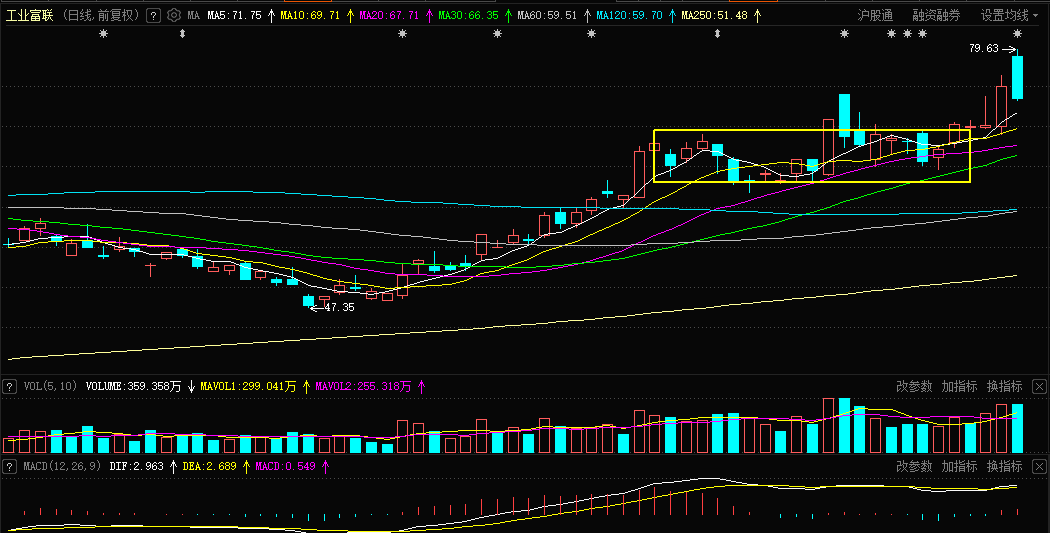Screen dimensions: 1050x533
Task: Click the 工业富联 stock name
Action: 29,15
